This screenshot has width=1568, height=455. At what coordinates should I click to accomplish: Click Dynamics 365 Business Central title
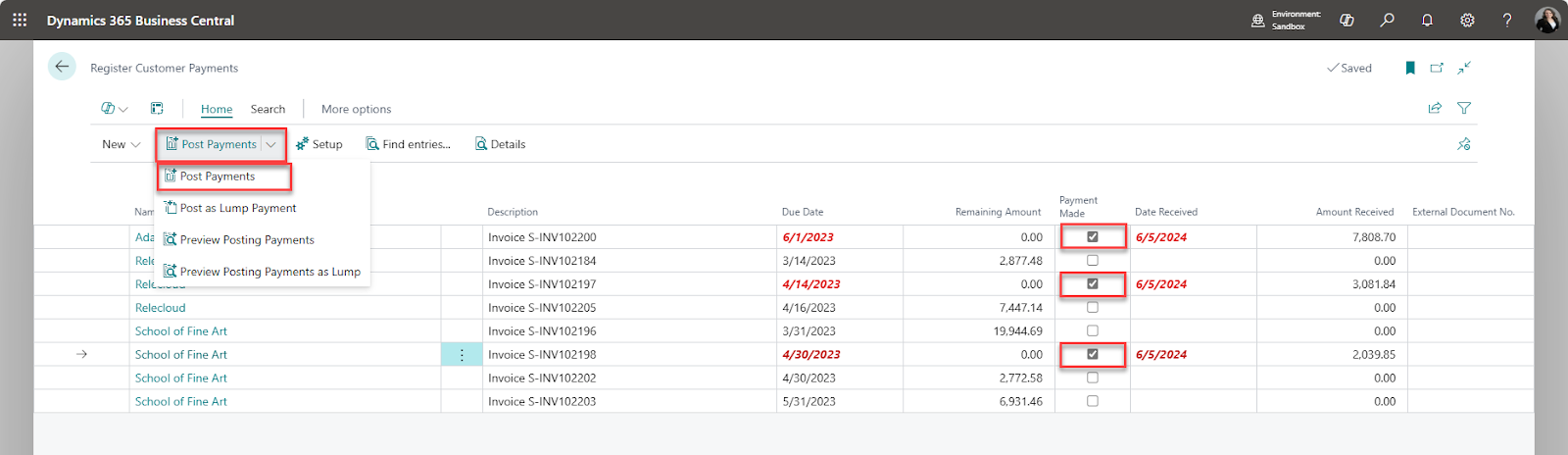[140, 20]
